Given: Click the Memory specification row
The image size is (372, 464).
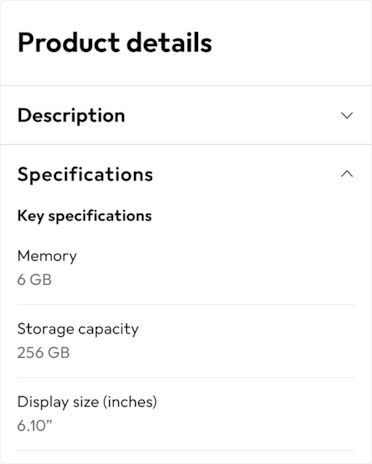Looking at the screenshot, I should pos(186,268).
